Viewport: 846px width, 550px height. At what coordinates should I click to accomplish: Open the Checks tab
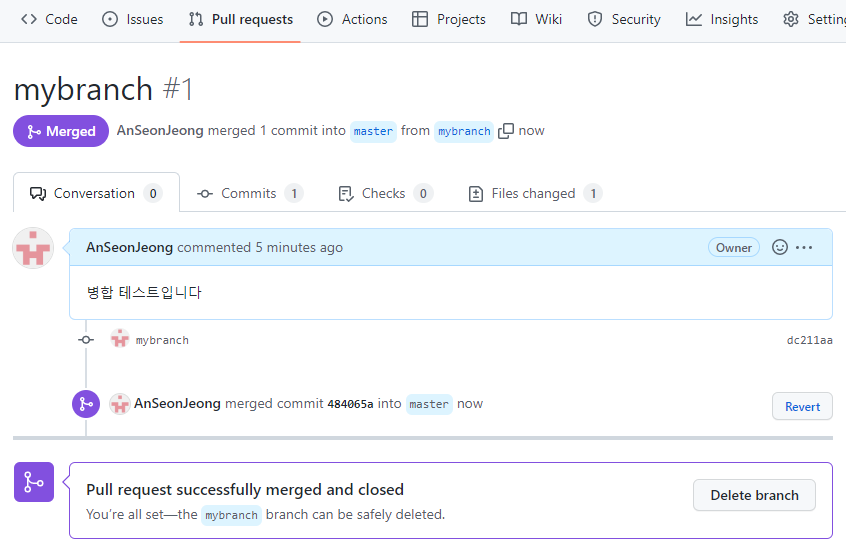(385, 193)
